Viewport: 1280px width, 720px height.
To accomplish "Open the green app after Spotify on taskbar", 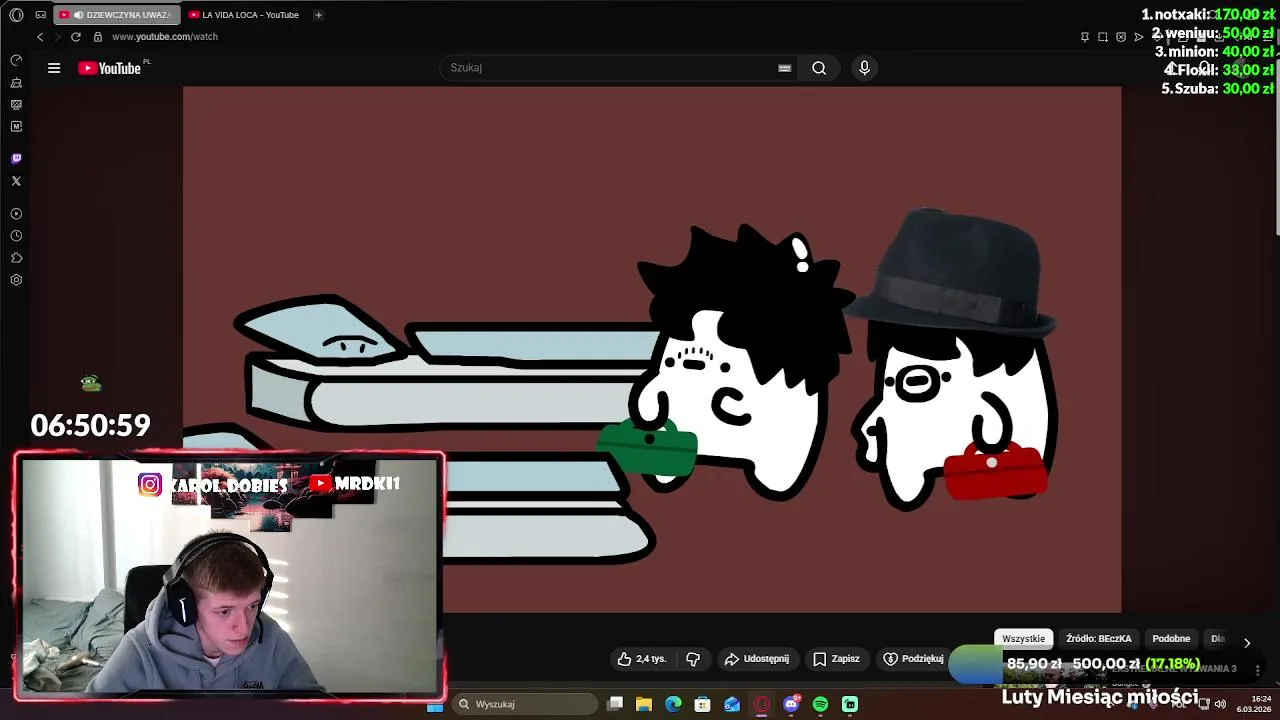I will [850, 705].
